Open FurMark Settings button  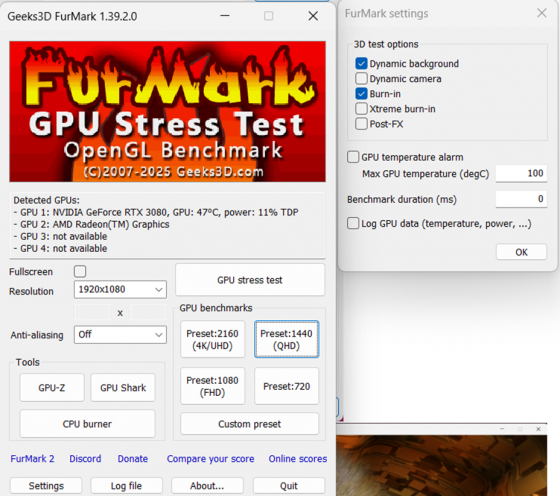pos(46,486)
